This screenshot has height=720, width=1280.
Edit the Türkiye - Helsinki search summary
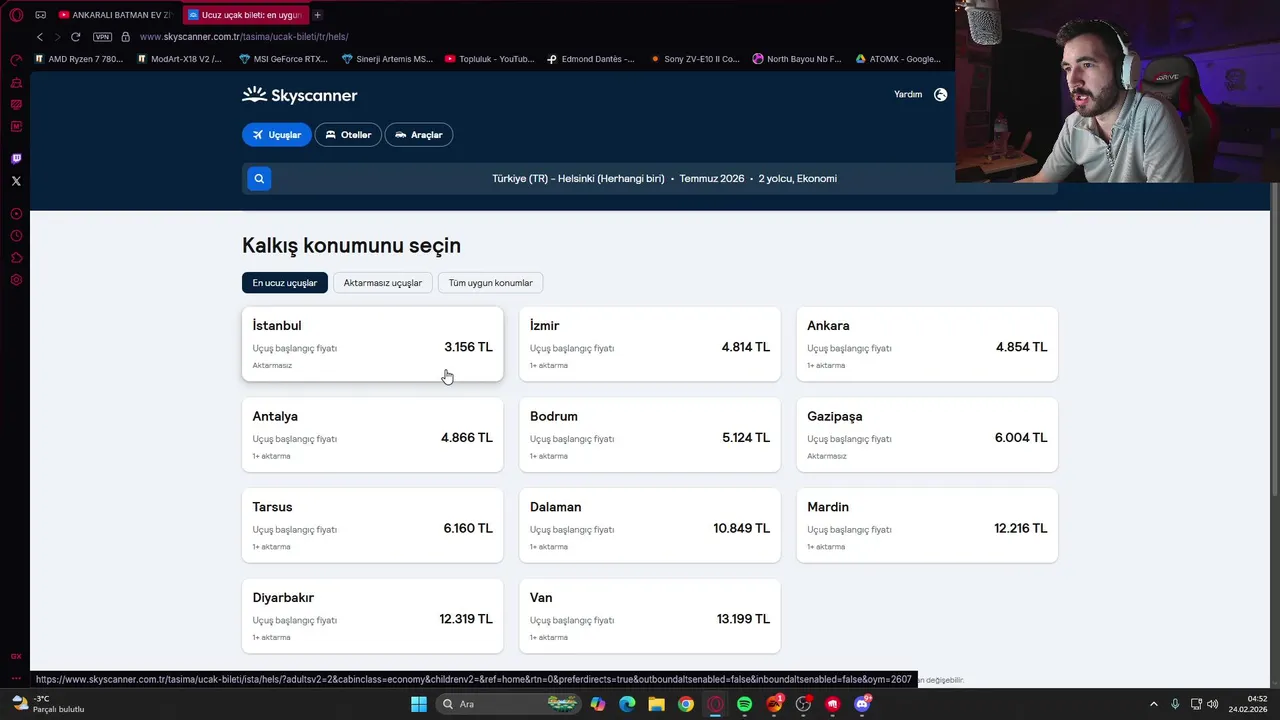(664, 179)
